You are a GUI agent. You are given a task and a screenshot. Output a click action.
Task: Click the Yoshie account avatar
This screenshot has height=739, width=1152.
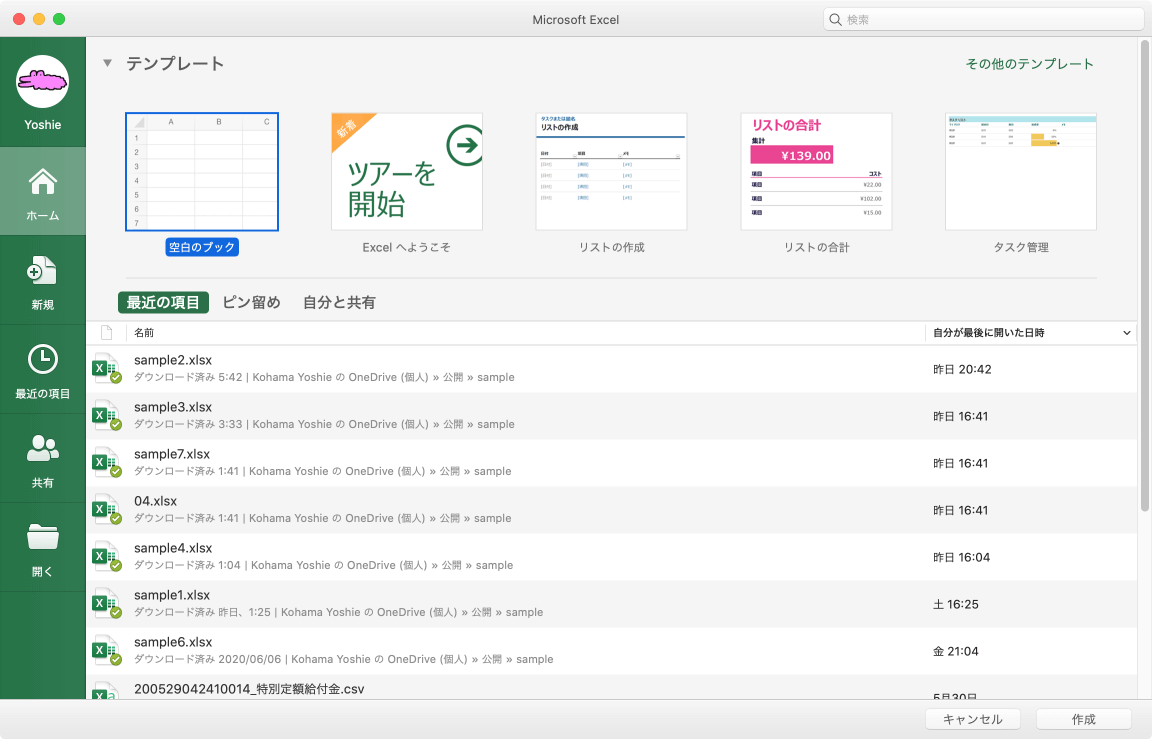tap(43, 82)
